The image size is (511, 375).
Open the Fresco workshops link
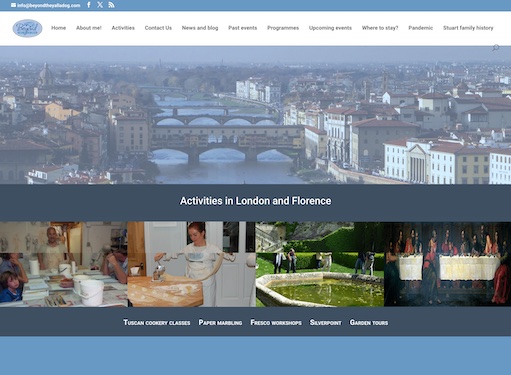coord(276,322)
